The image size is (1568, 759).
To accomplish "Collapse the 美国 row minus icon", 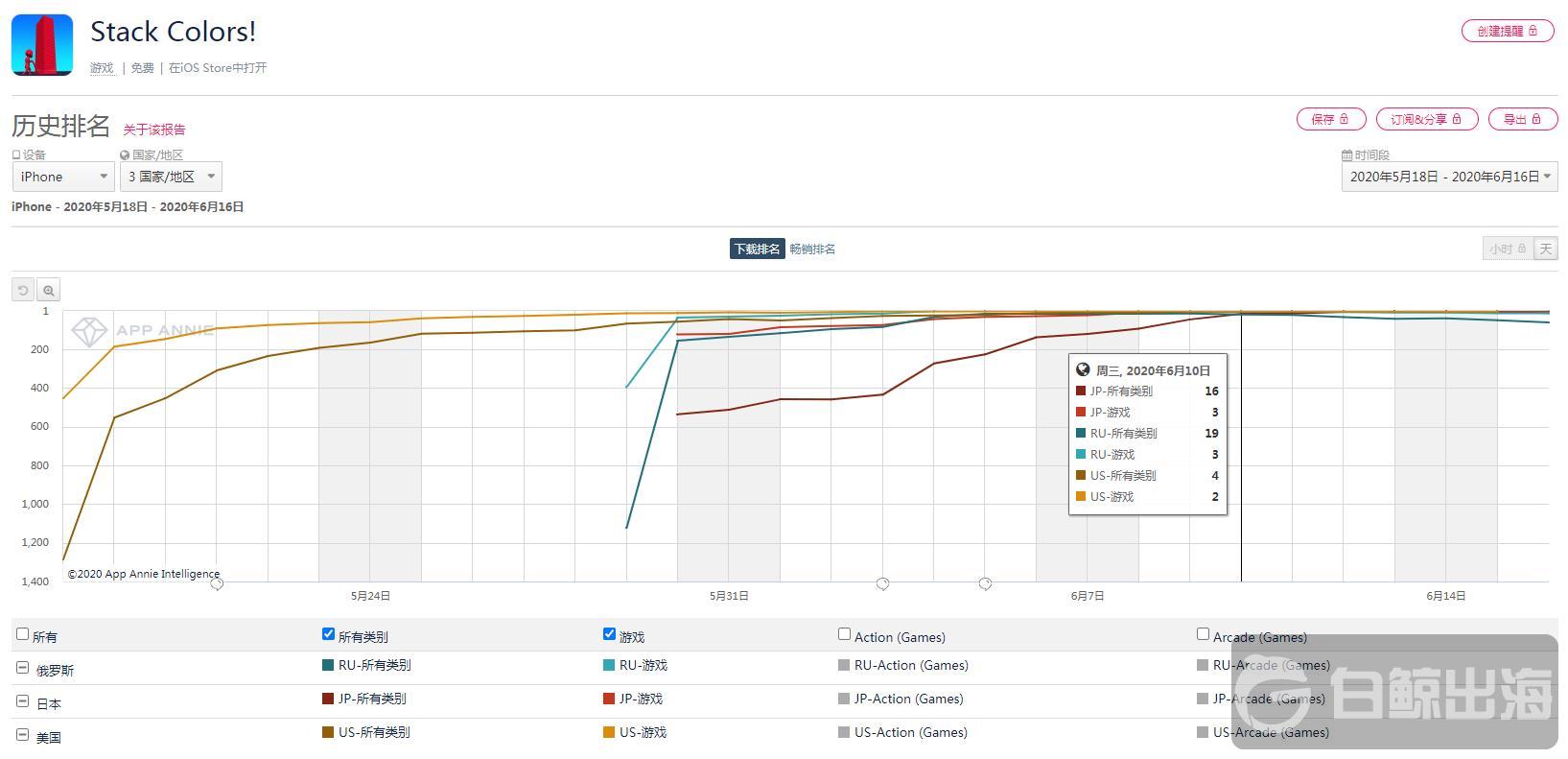I will (22, 735).
